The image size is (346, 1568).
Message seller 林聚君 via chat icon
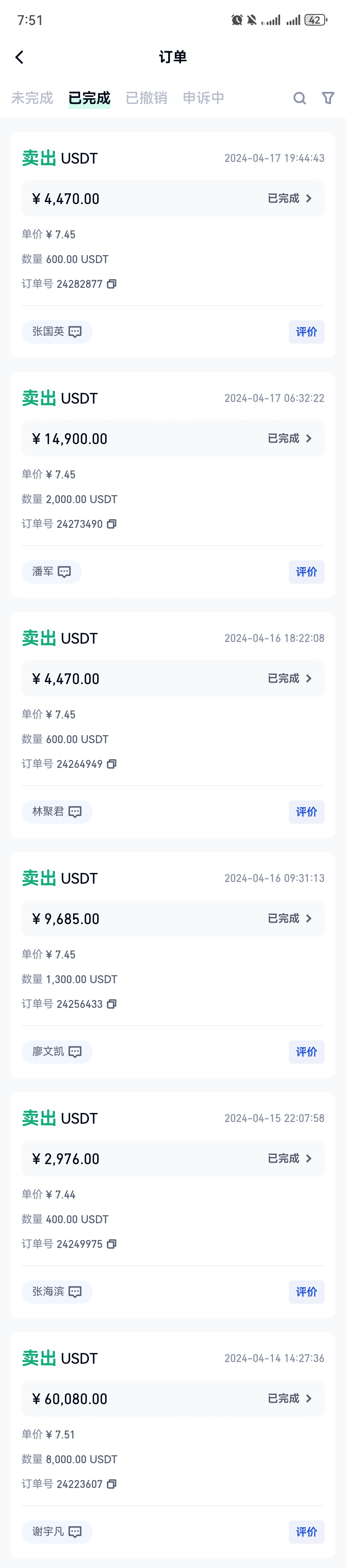[x=75, y=811]
